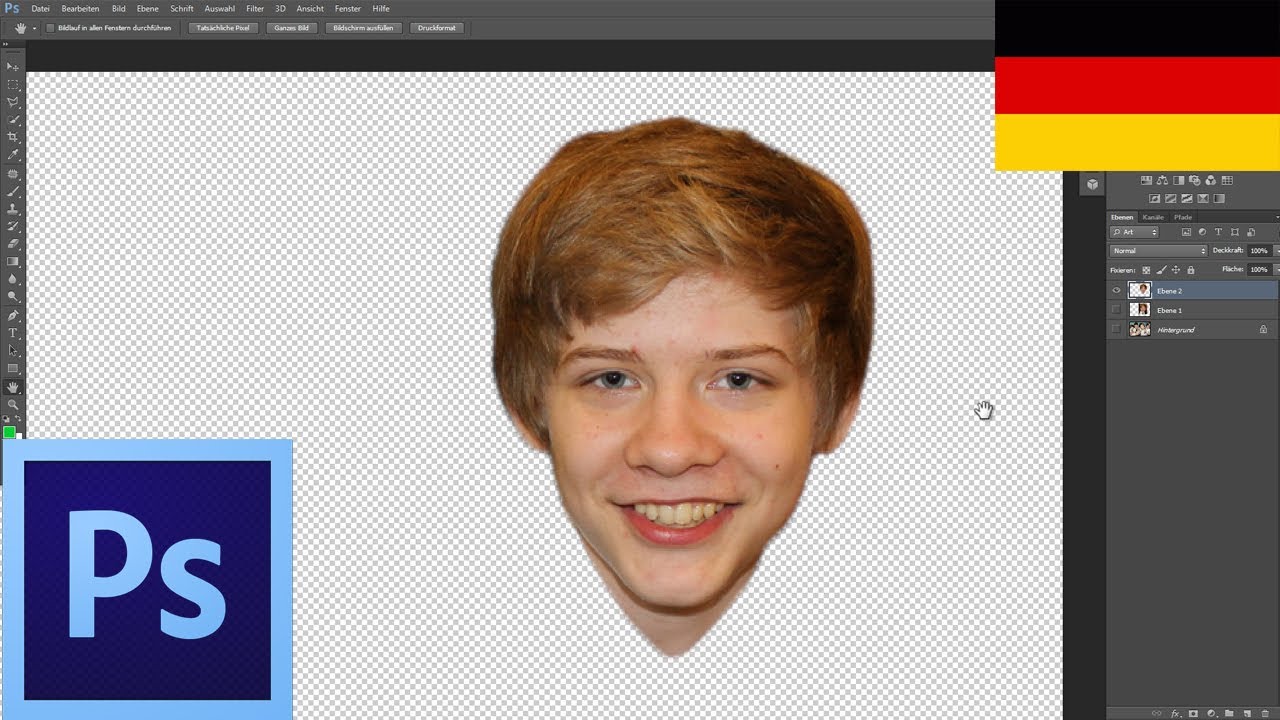Click the 'Druckformat' button
Screen dimensions: 1280x720
coord(437,28)
